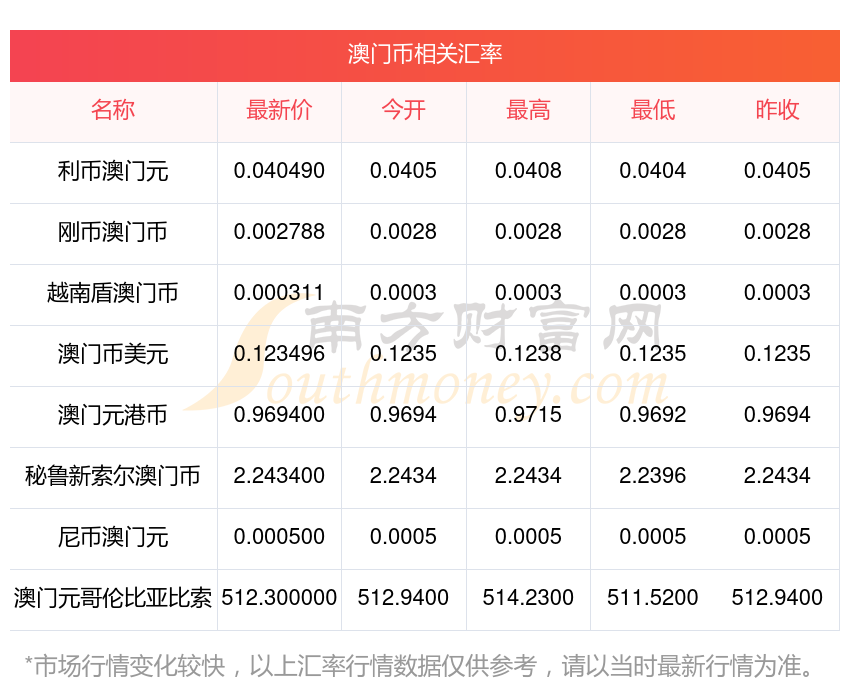
Task: Click 澳门币美元 highest value 0.1238
Action: [x=528, y=354]
